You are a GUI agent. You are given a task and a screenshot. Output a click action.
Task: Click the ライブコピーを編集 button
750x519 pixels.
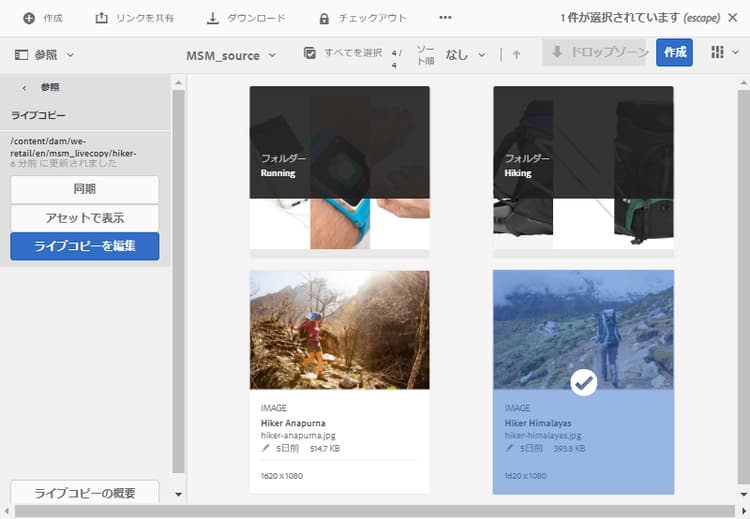click(85, 246)
